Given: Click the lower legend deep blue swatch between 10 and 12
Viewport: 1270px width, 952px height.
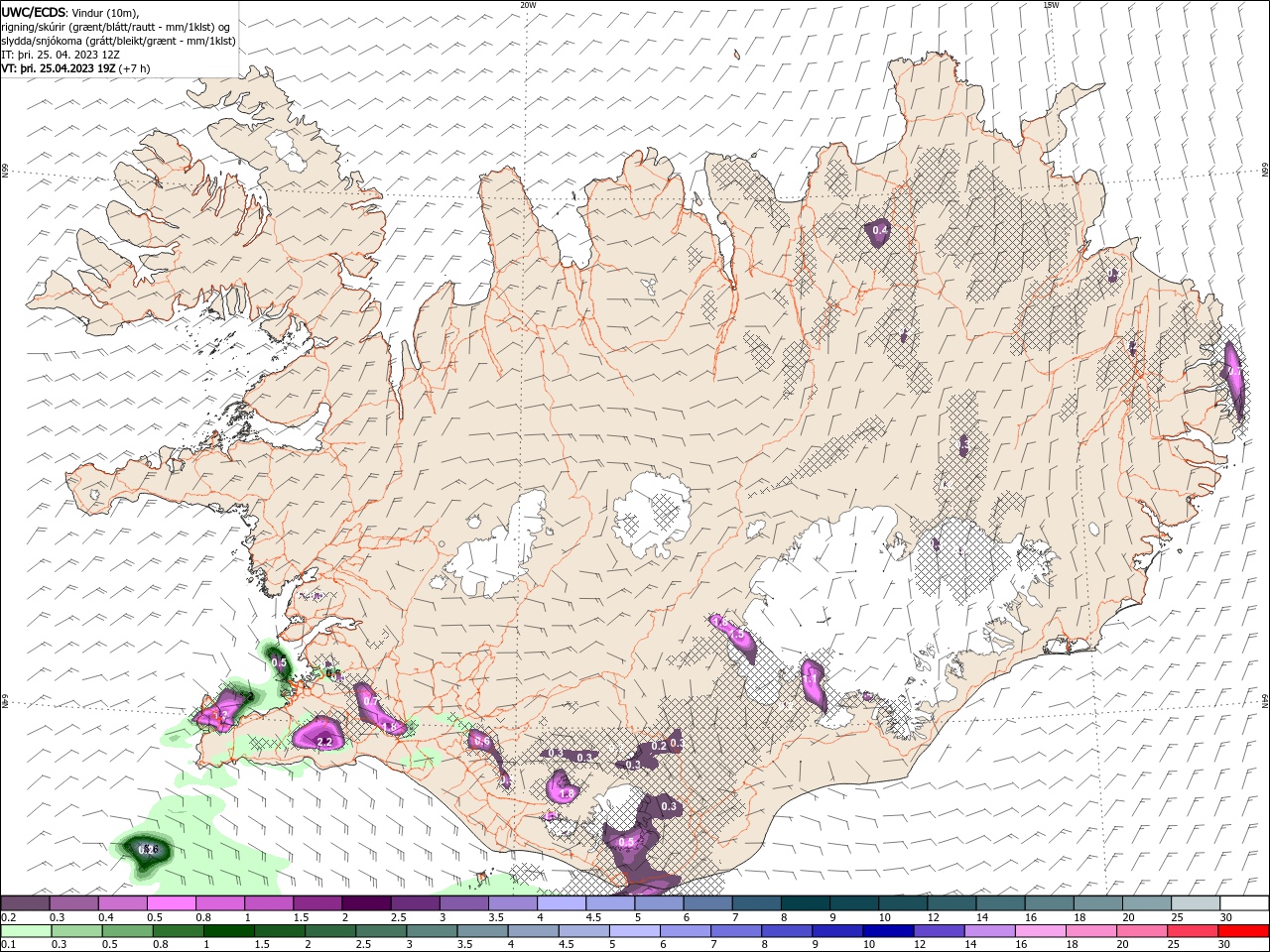Looking at the screenshot, I should pos(886,931).
